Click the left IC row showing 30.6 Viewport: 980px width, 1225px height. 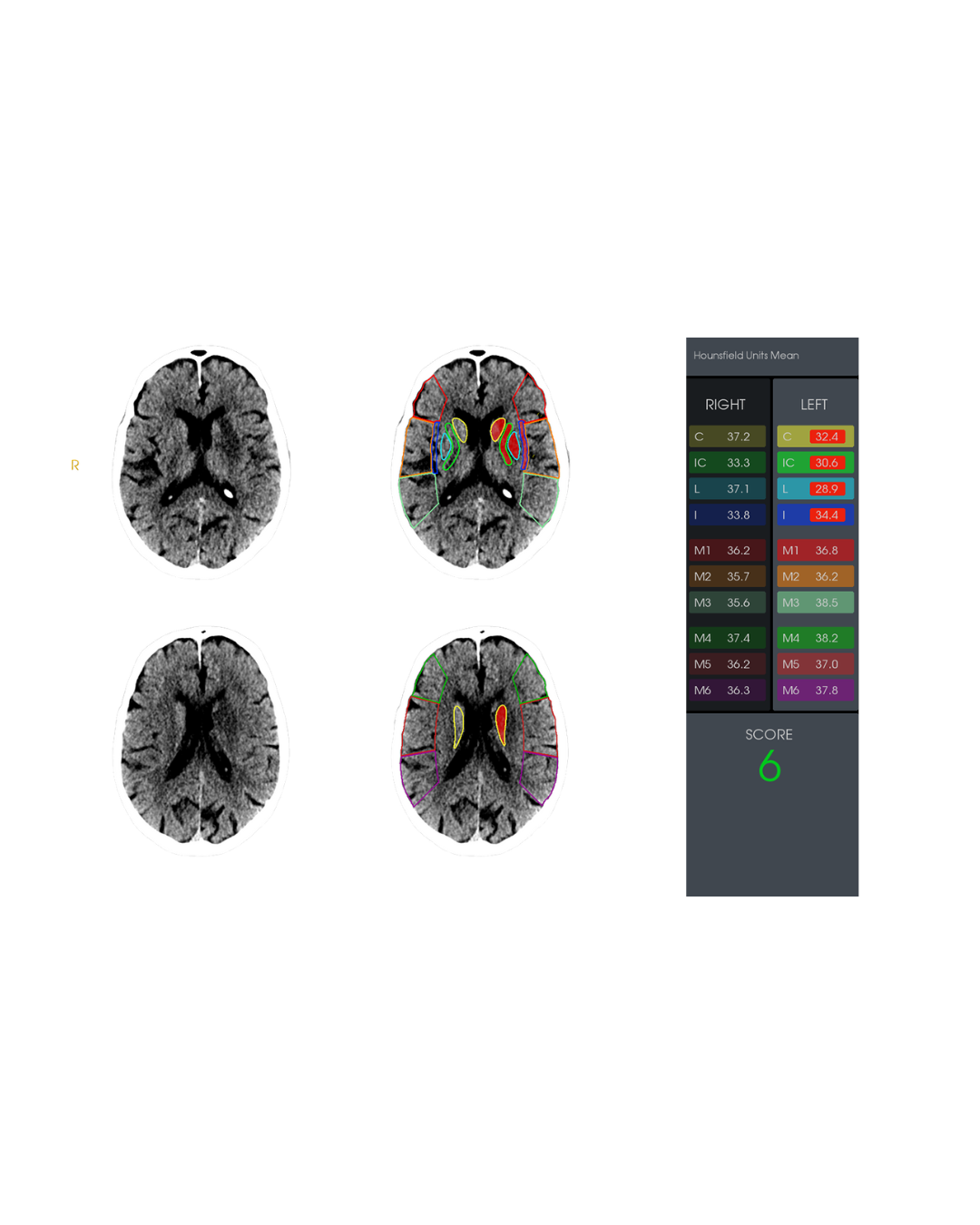(815, 463)
